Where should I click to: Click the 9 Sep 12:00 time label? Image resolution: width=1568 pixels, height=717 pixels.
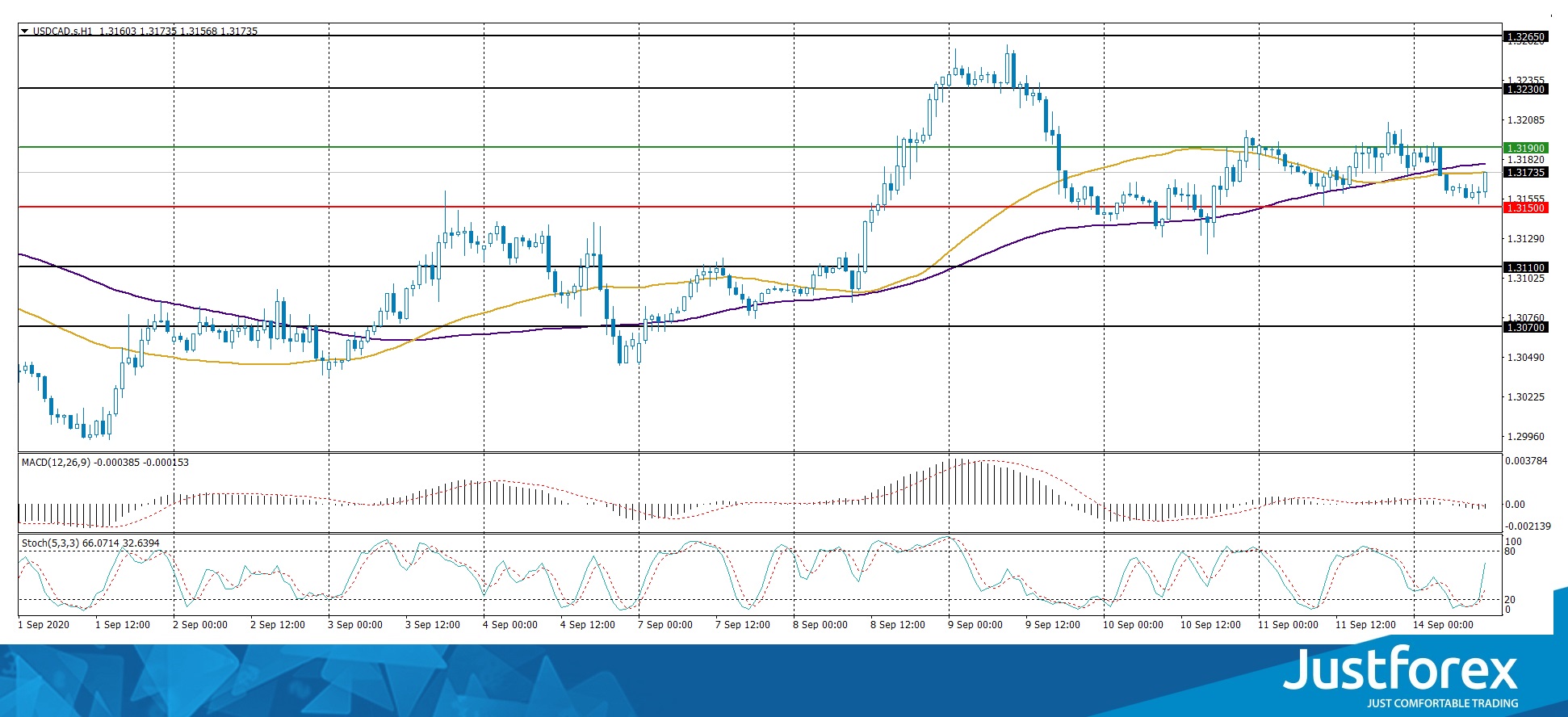point(1053,625)
